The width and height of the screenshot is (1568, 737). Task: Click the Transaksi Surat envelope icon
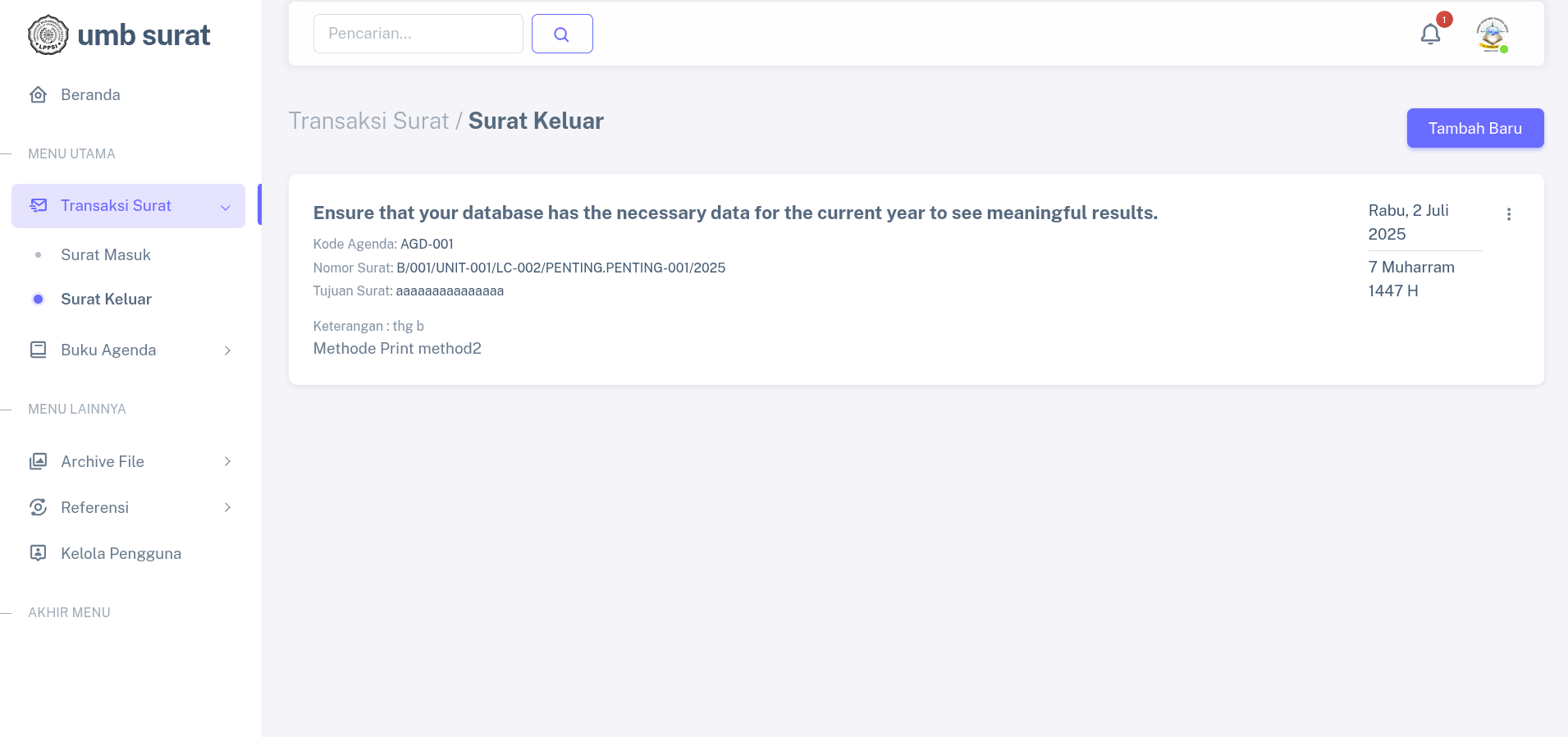(38, 205)
